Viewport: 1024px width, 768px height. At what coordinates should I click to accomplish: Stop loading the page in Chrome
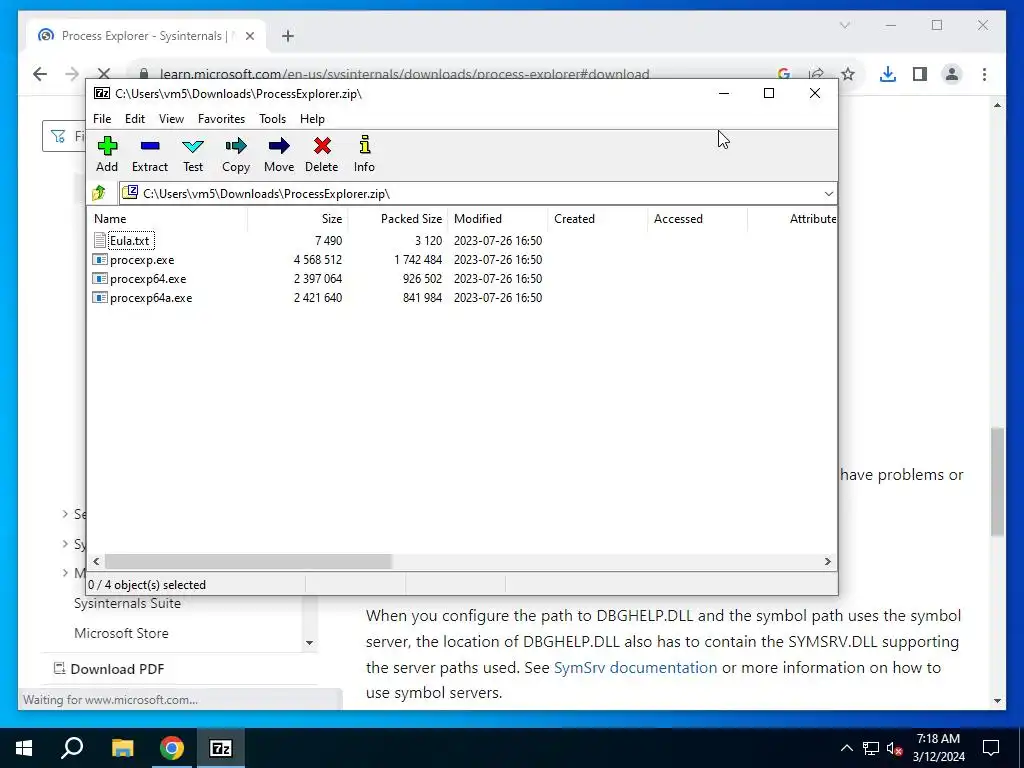(x=104, y=74)
